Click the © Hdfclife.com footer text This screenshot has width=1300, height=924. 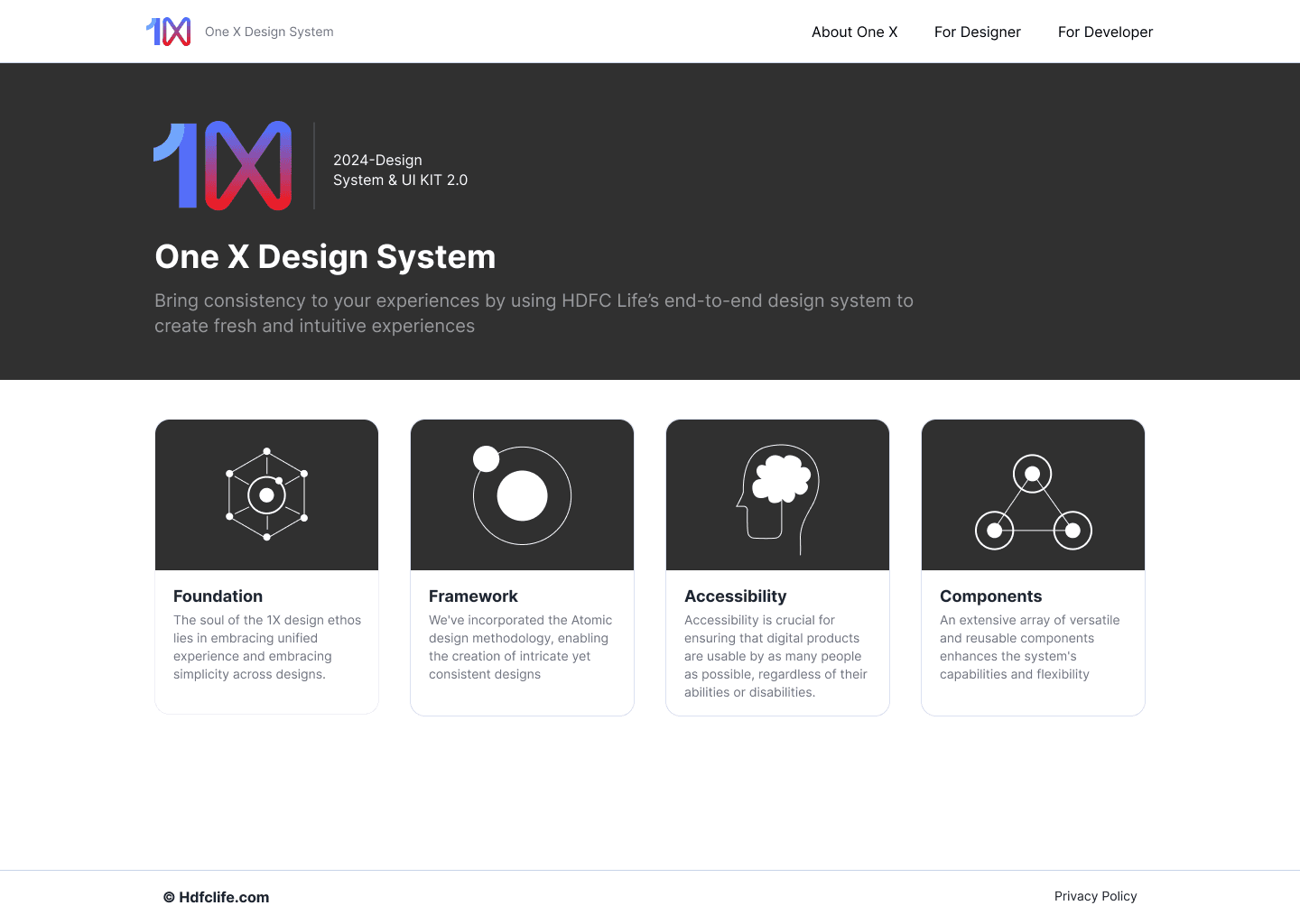pos(216,897)
